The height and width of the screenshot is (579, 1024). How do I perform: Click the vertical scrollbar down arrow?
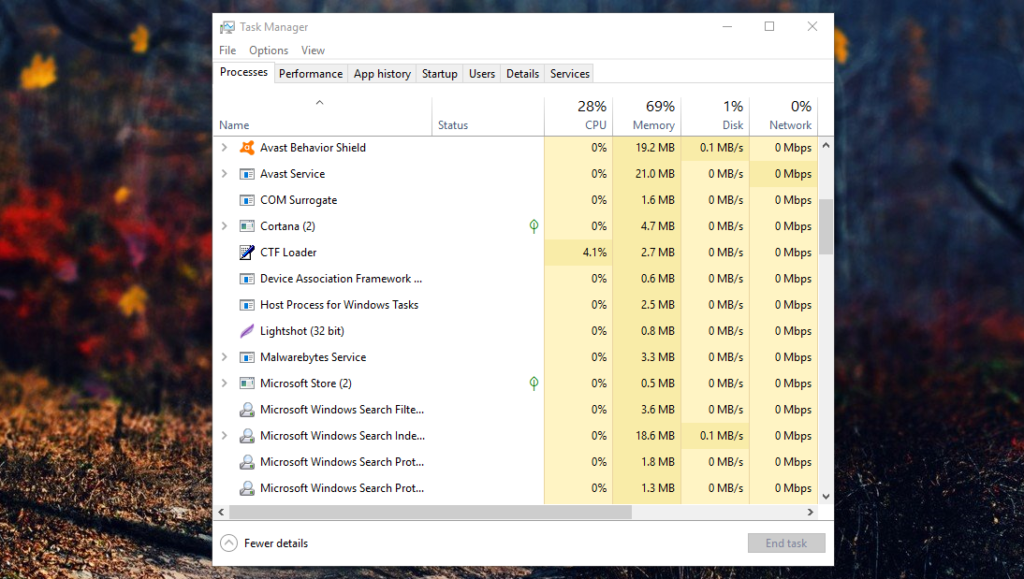(826, 497)
